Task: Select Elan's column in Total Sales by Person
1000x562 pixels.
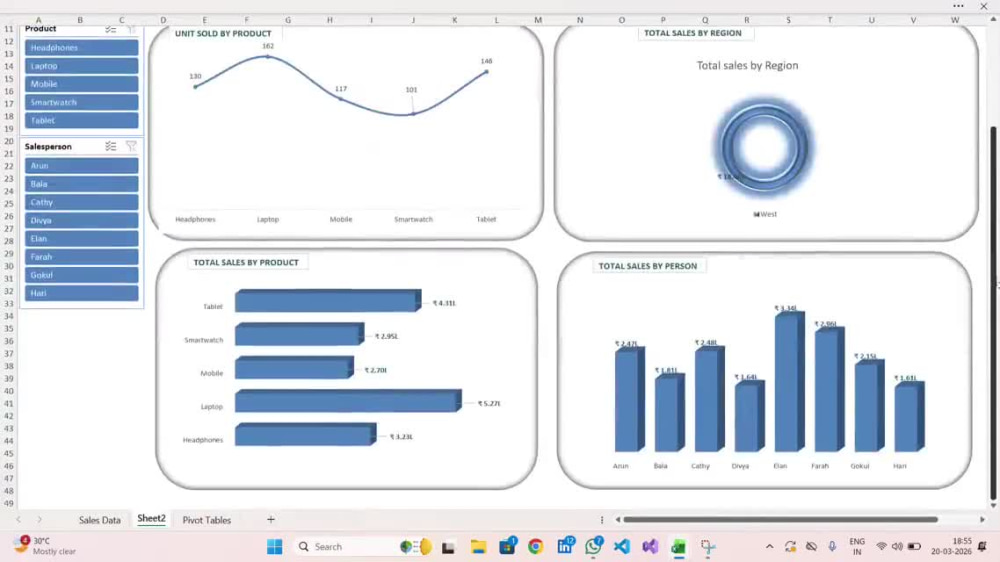Action: tap(789, 382)
